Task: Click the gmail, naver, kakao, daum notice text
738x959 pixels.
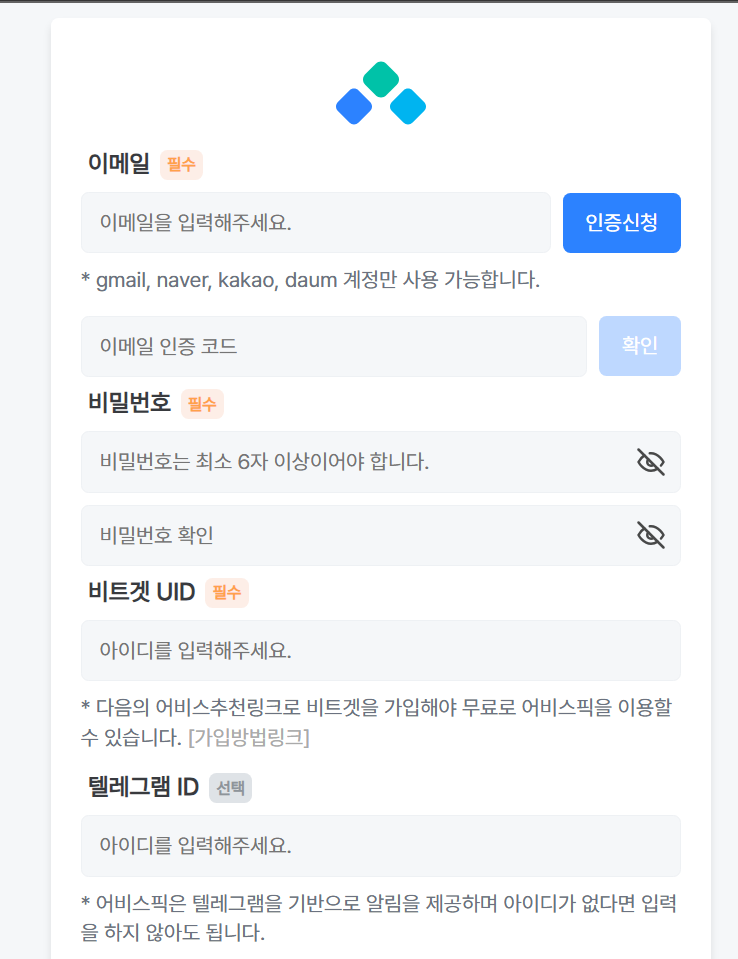Action: click(311, 280)
